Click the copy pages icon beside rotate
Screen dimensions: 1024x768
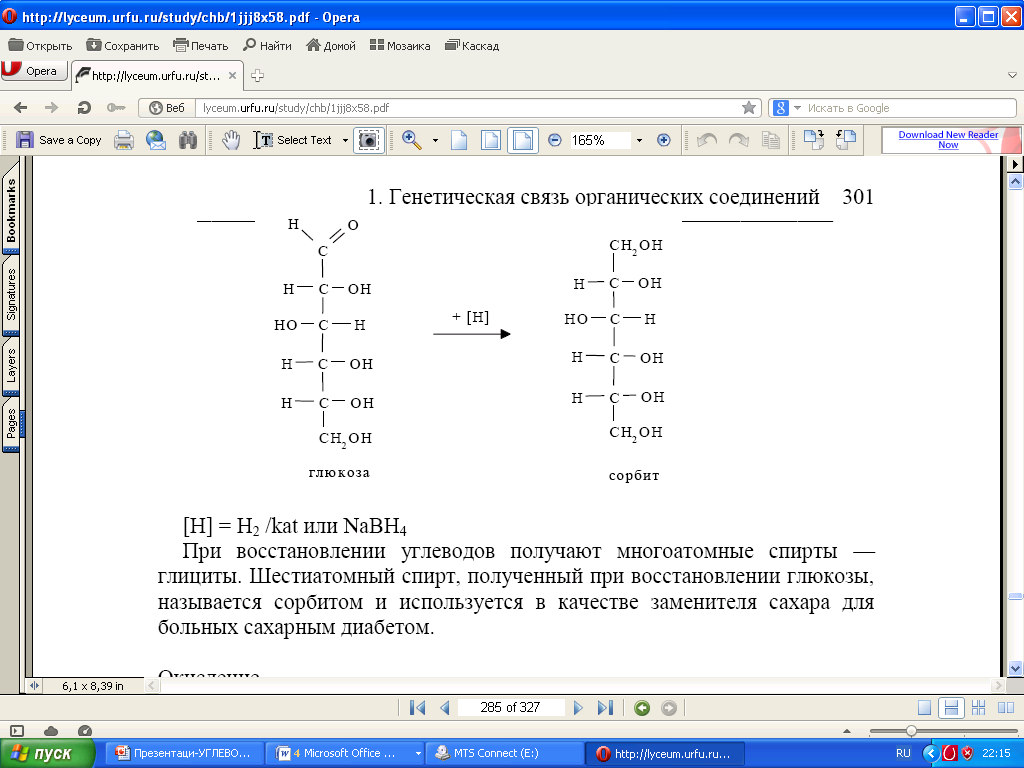pos(771,140)
